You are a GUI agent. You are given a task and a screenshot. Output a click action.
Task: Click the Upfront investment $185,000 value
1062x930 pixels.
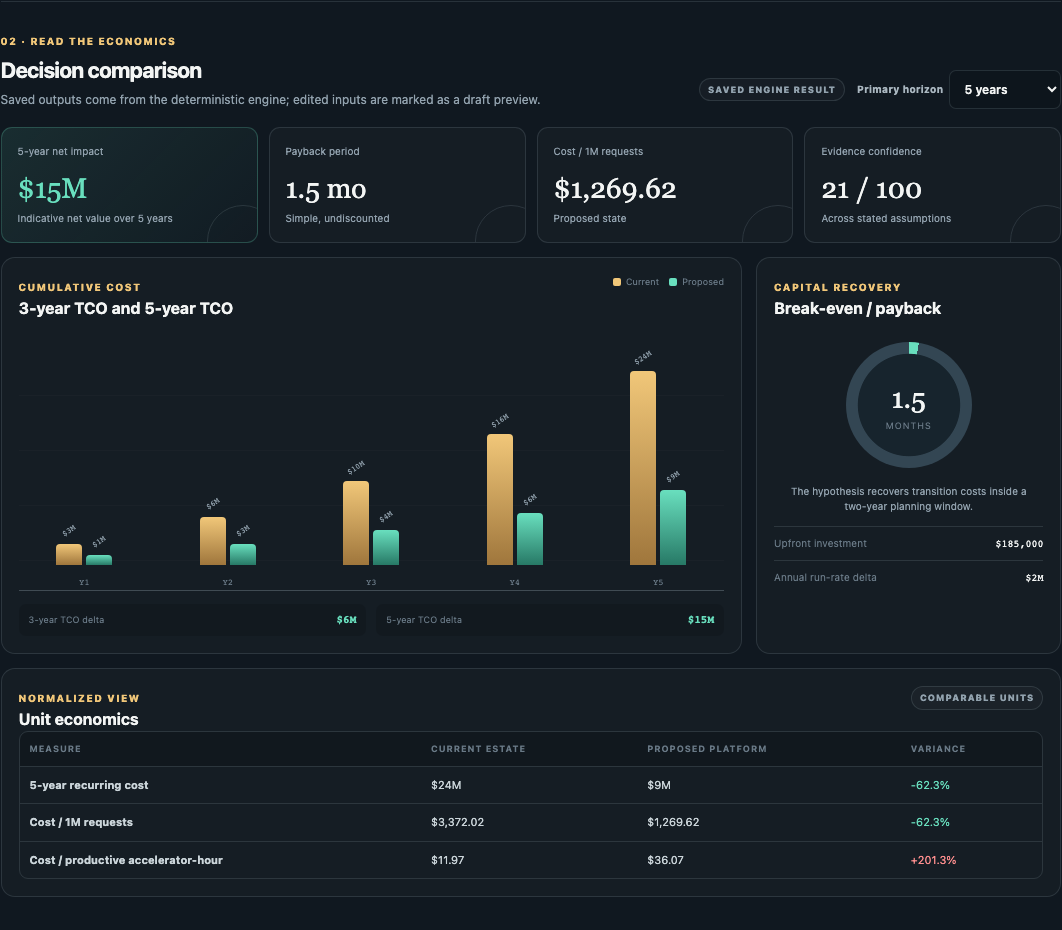click(x=1019, y=544)
